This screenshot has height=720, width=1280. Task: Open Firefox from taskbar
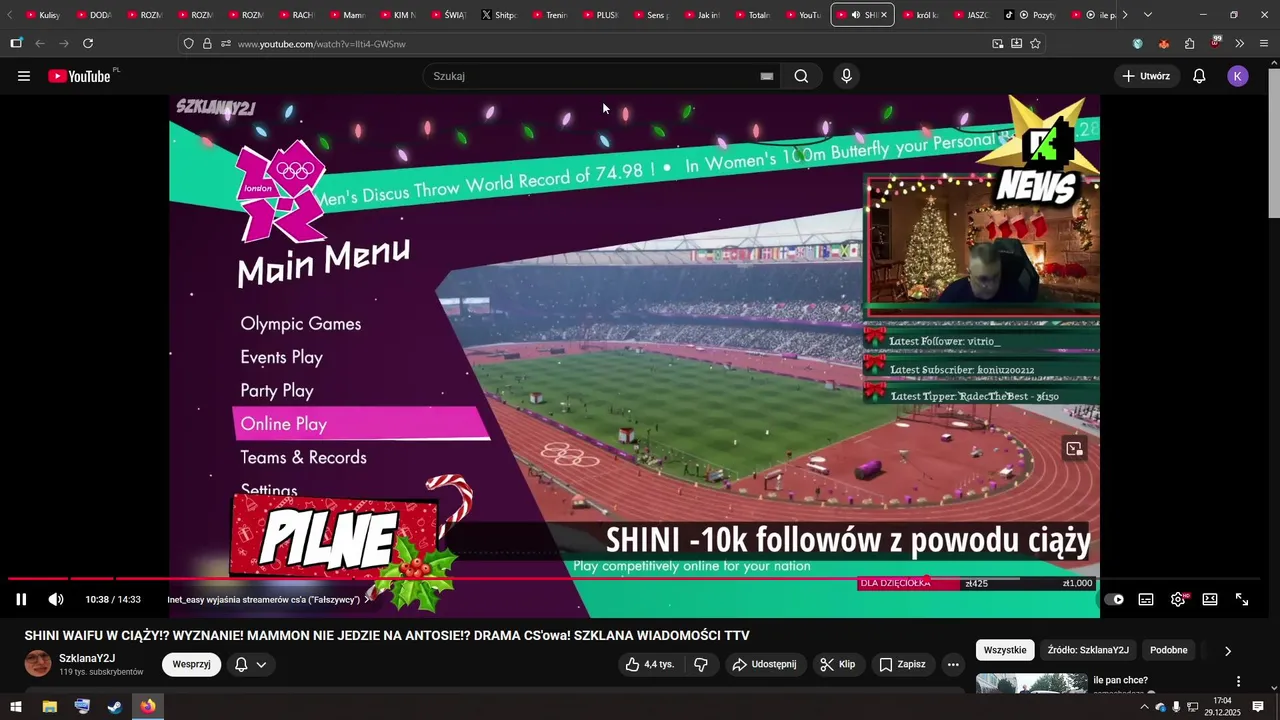coord(148,707)
